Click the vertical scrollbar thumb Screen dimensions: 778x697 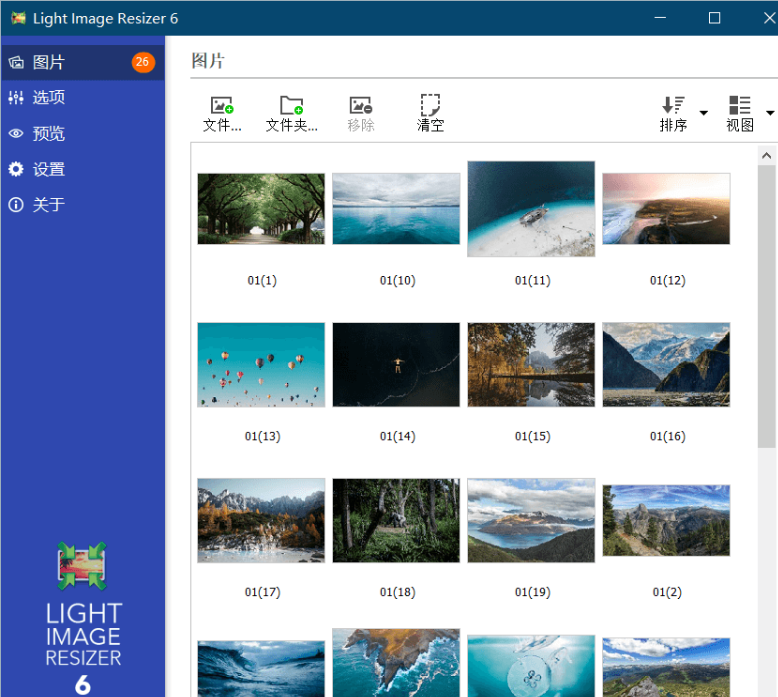point(767,307)
